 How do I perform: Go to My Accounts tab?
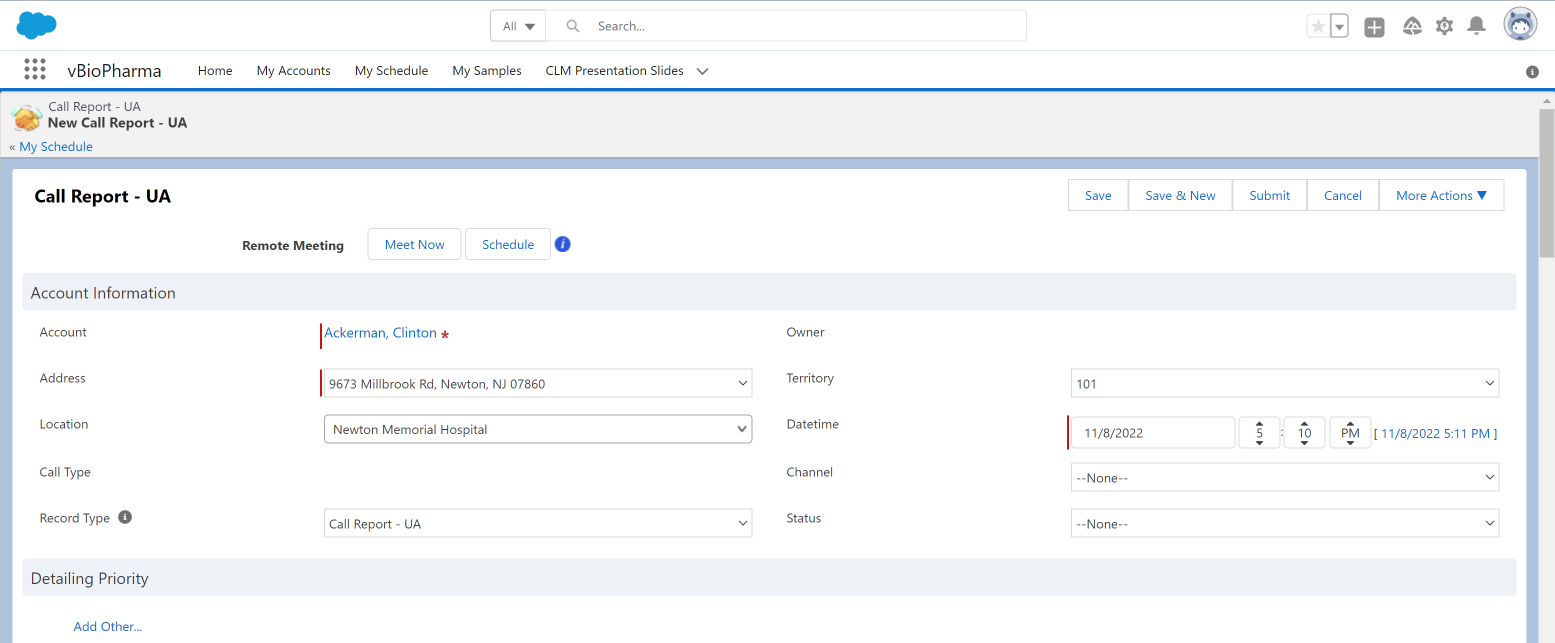(293, 71)
